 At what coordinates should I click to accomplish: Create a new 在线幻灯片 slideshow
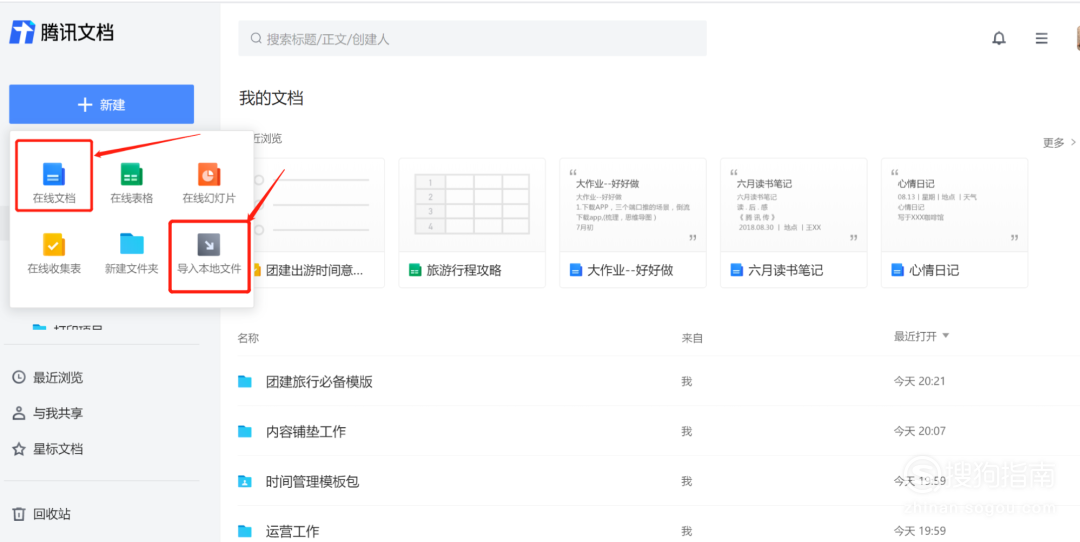pyautogui.click(x=209, y=183)
